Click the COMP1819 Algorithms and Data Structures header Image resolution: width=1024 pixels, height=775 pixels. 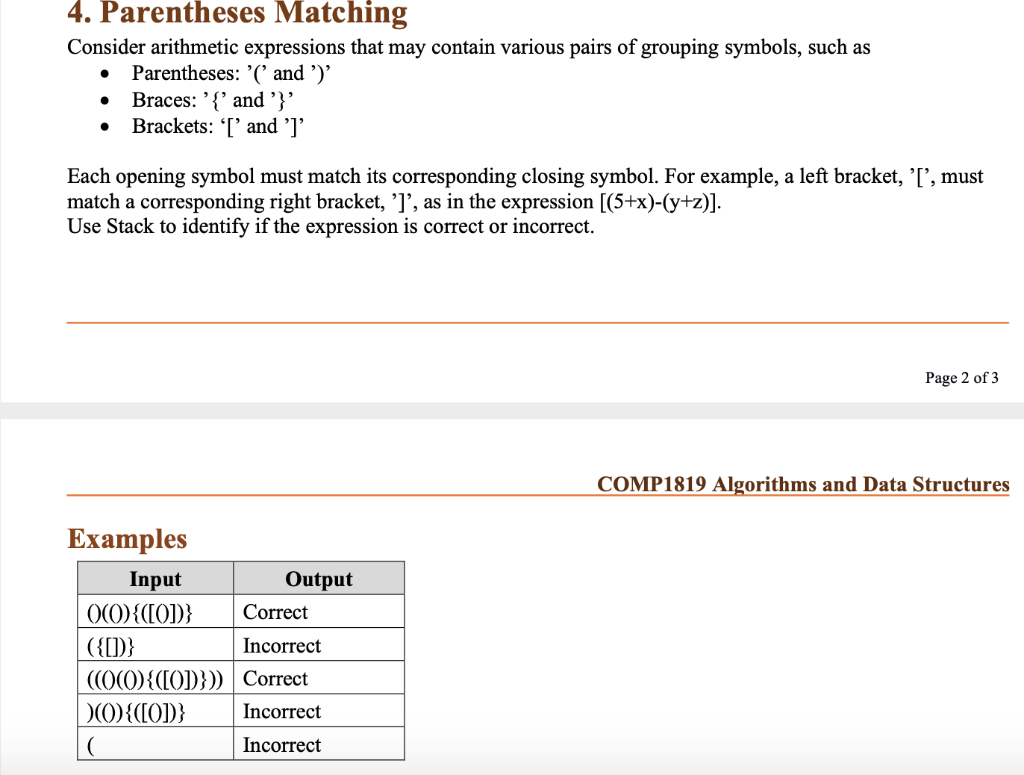click(x=801, y=484)
